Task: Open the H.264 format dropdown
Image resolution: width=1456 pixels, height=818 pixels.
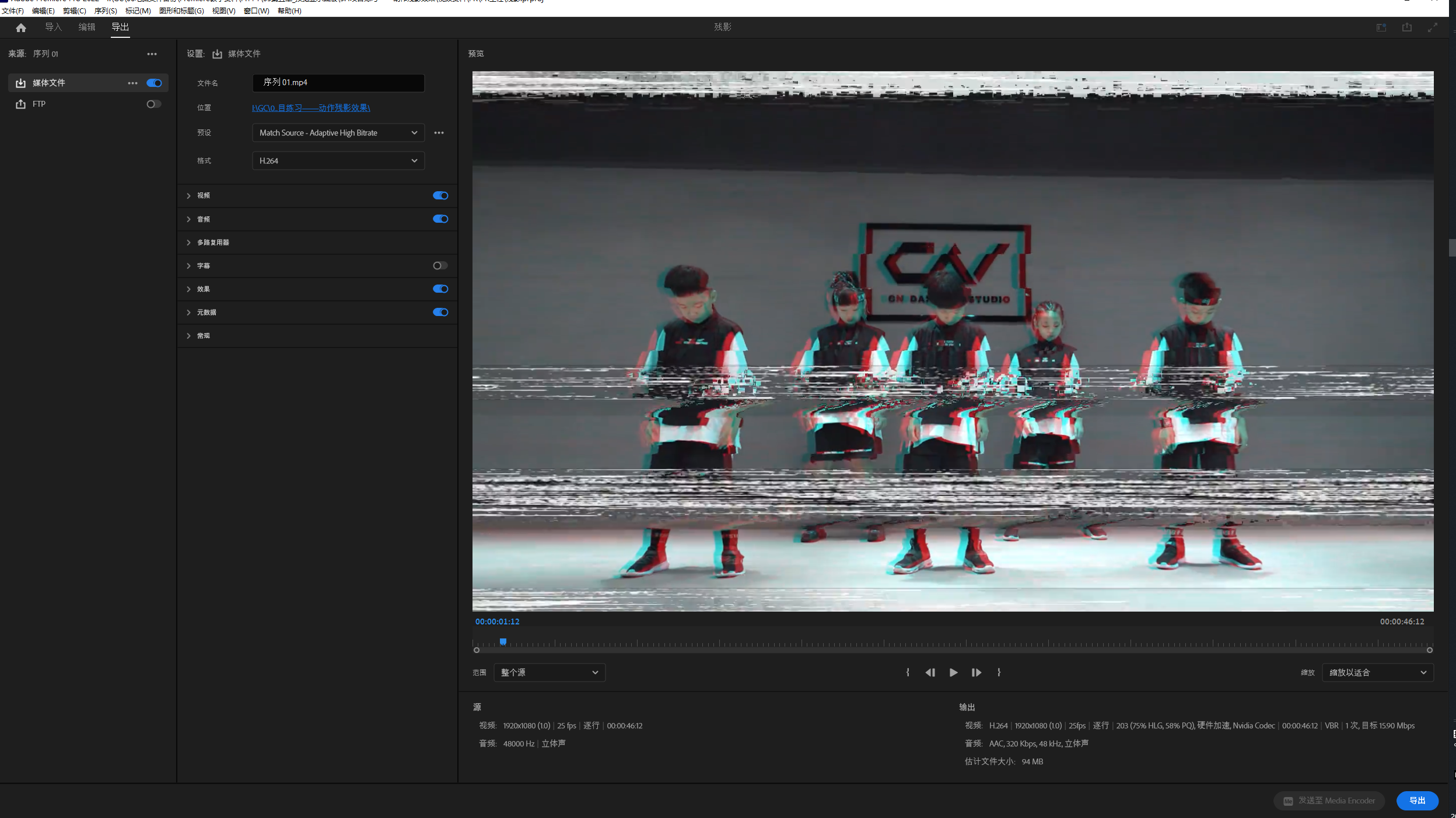Action: click(x=338, y=161)
